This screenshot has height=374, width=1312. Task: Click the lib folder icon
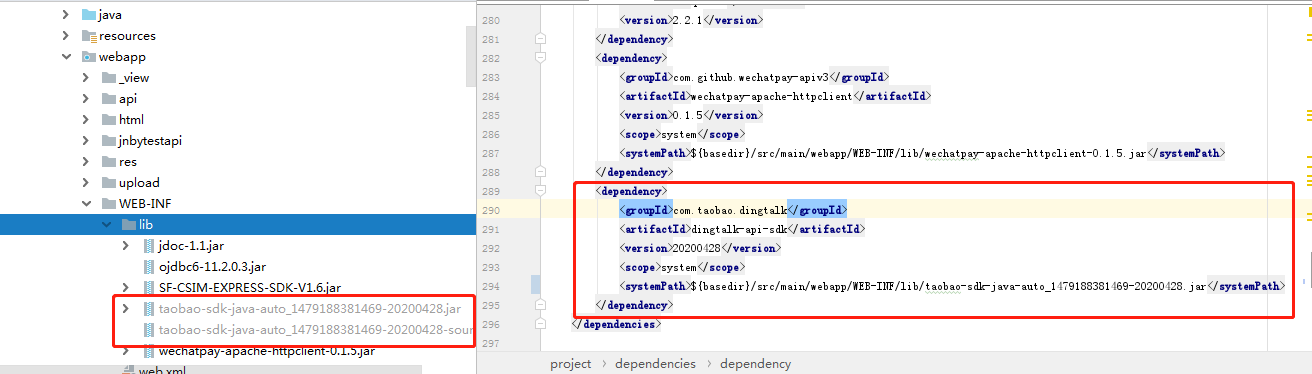(129, 225)
